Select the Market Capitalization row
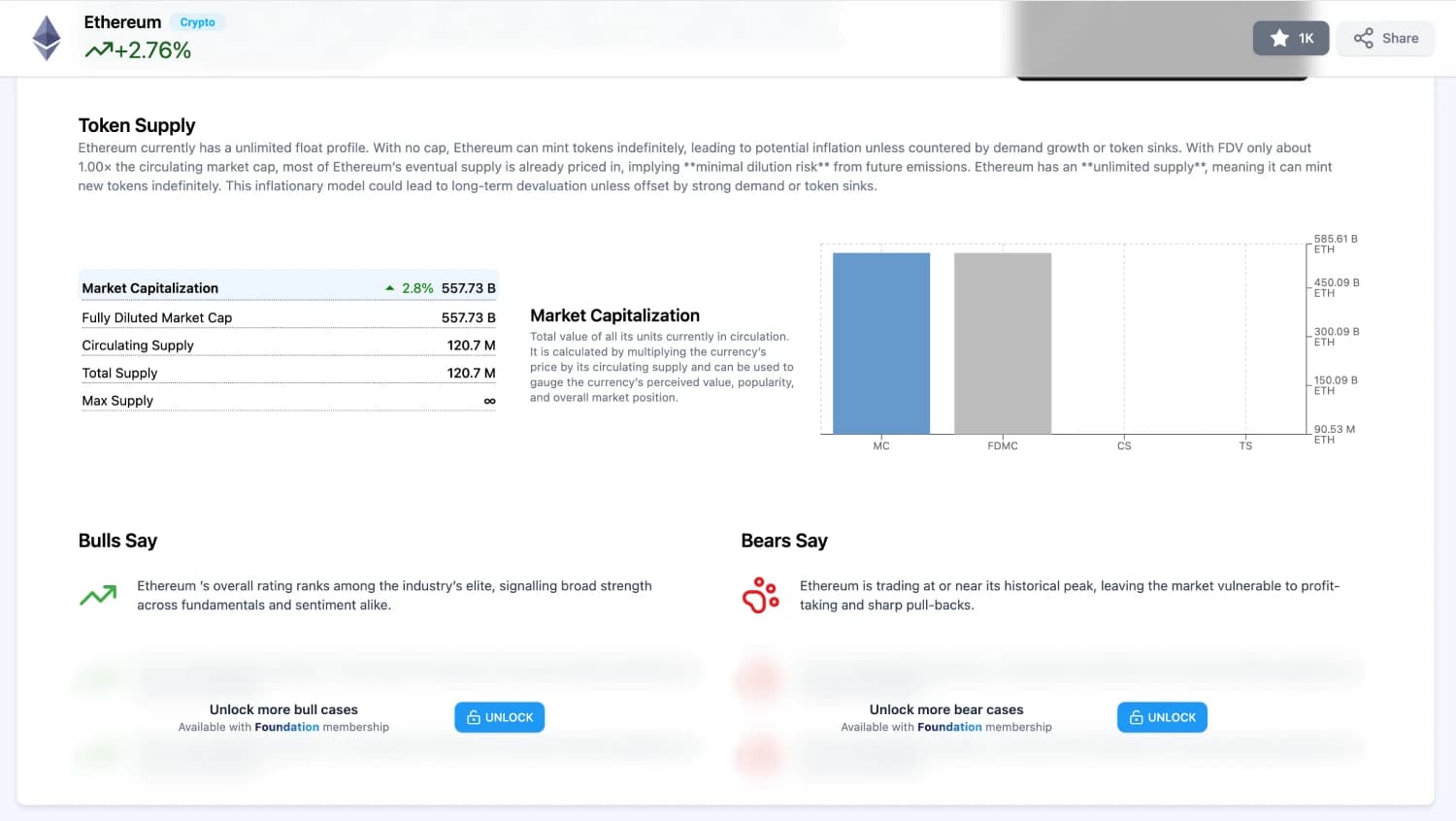This screenshot has width=1456, height=821. (x=287, y=287)
